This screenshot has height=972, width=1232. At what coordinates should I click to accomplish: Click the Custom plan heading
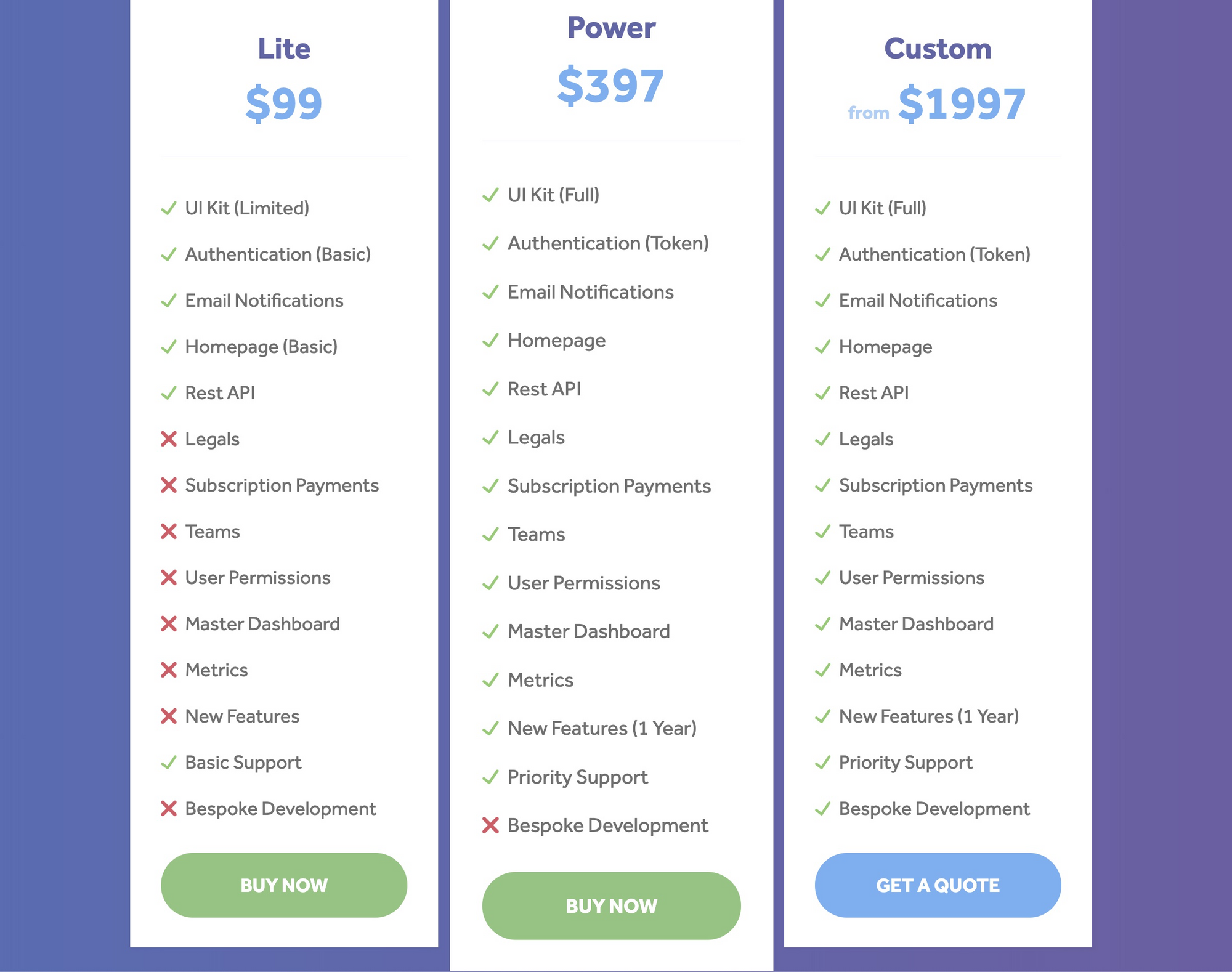[x=938, y=49]
